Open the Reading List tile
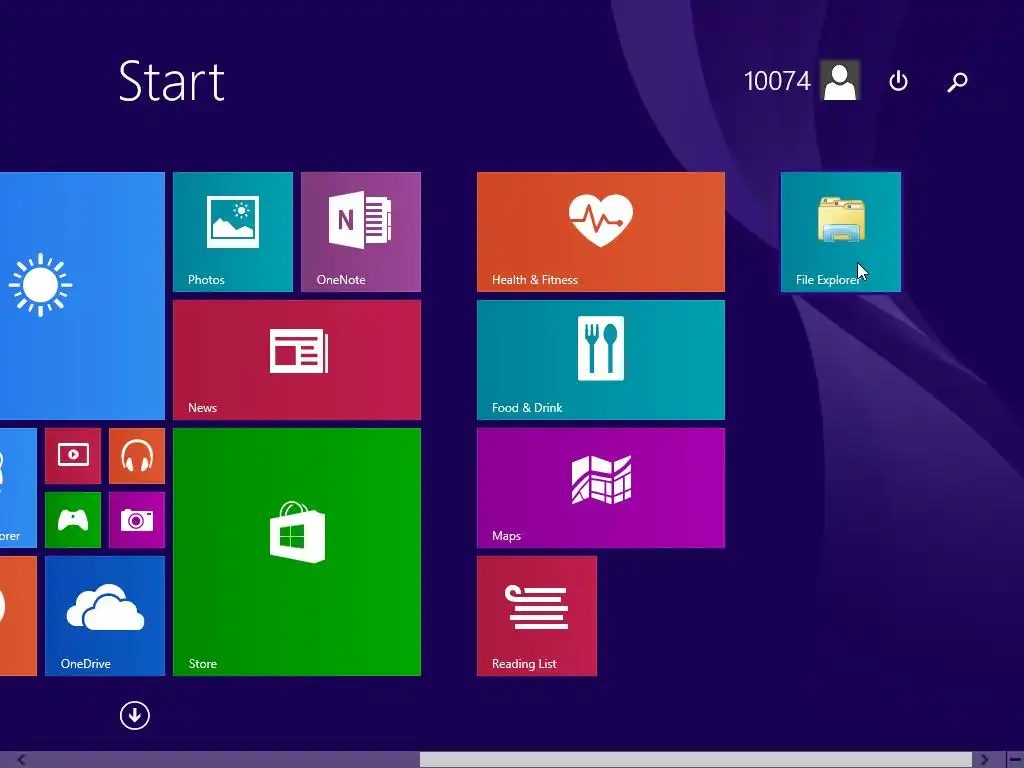 coord(537,616)
